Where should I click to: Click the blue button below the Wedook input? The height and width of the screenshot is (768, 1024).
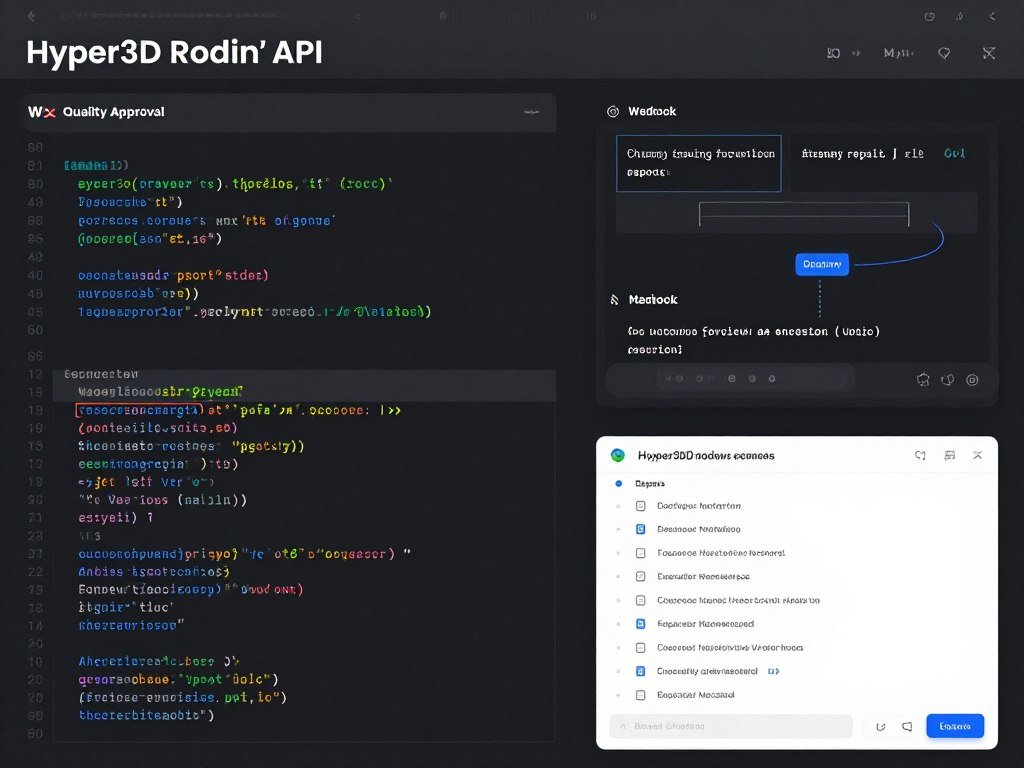tap(822, 264)
